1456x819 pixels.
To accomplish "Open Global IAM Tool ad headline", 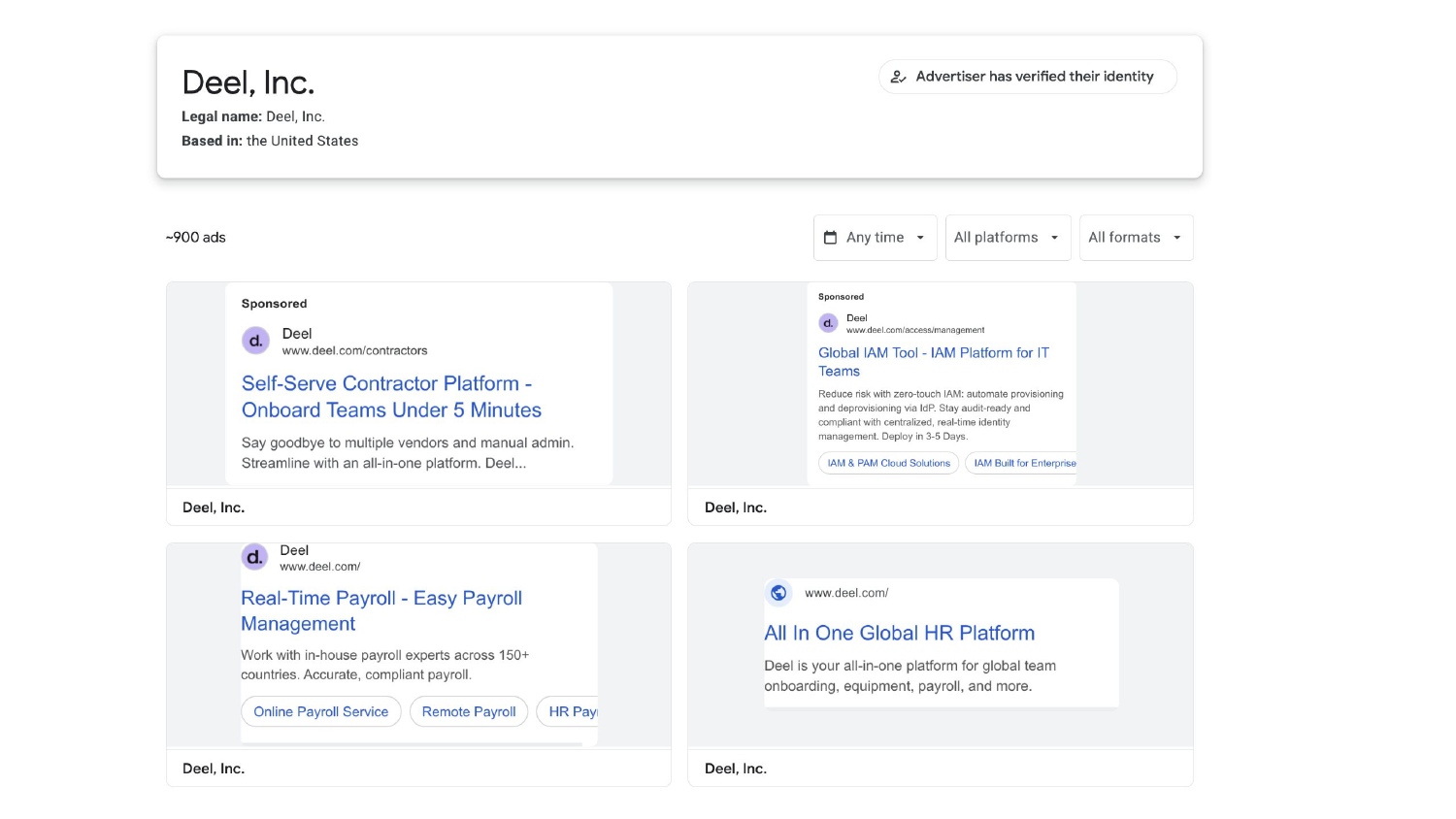I will 934,362.
